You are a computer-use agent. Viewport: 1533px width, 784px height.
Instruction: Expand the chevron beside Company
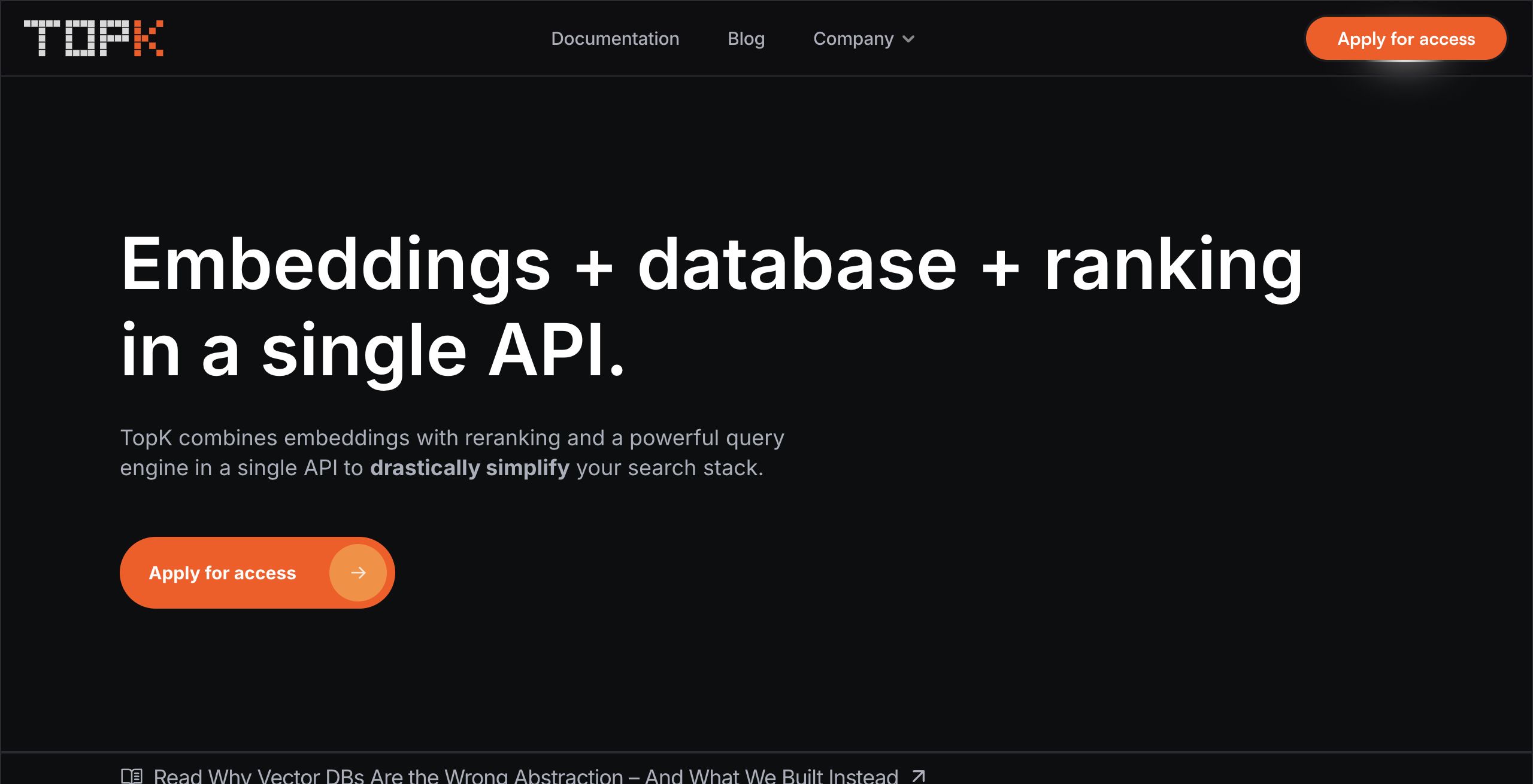click(x=908, y=39)
